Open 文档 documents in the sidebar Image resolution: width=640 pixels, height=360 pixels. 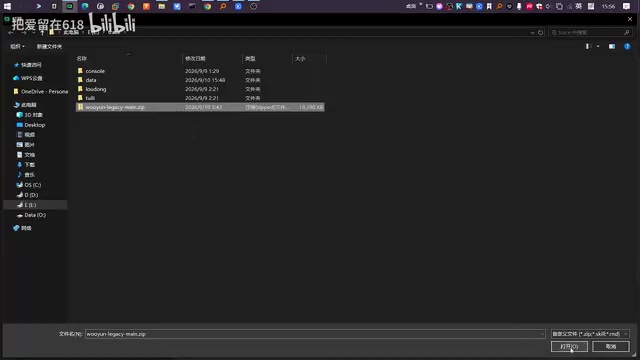pos(29,155)
